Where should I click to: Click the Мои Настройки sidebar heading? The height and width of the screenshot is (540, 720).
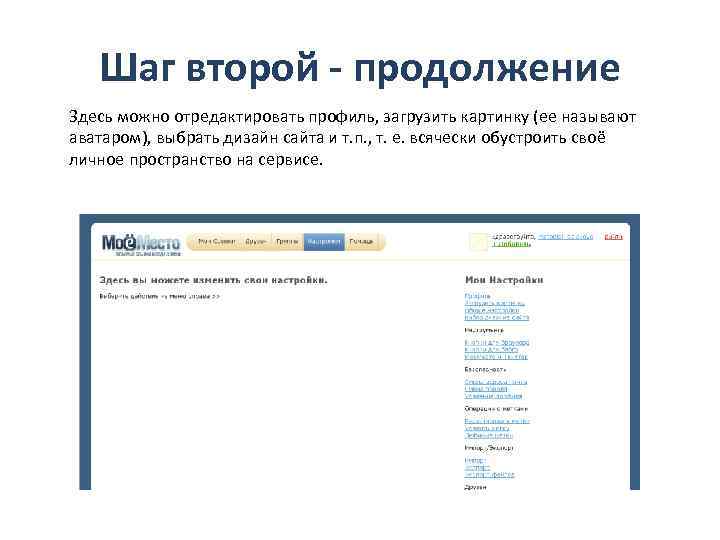[504, 280]
